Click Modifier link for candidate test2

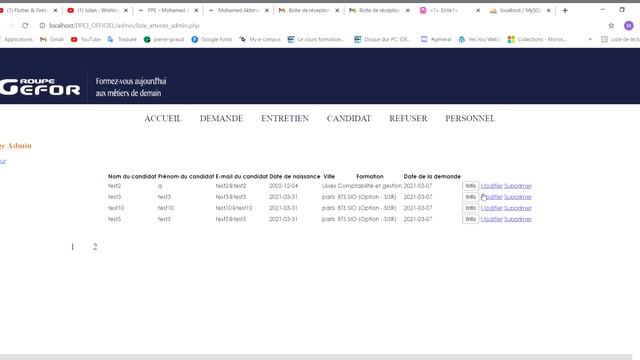pos(491,186)
